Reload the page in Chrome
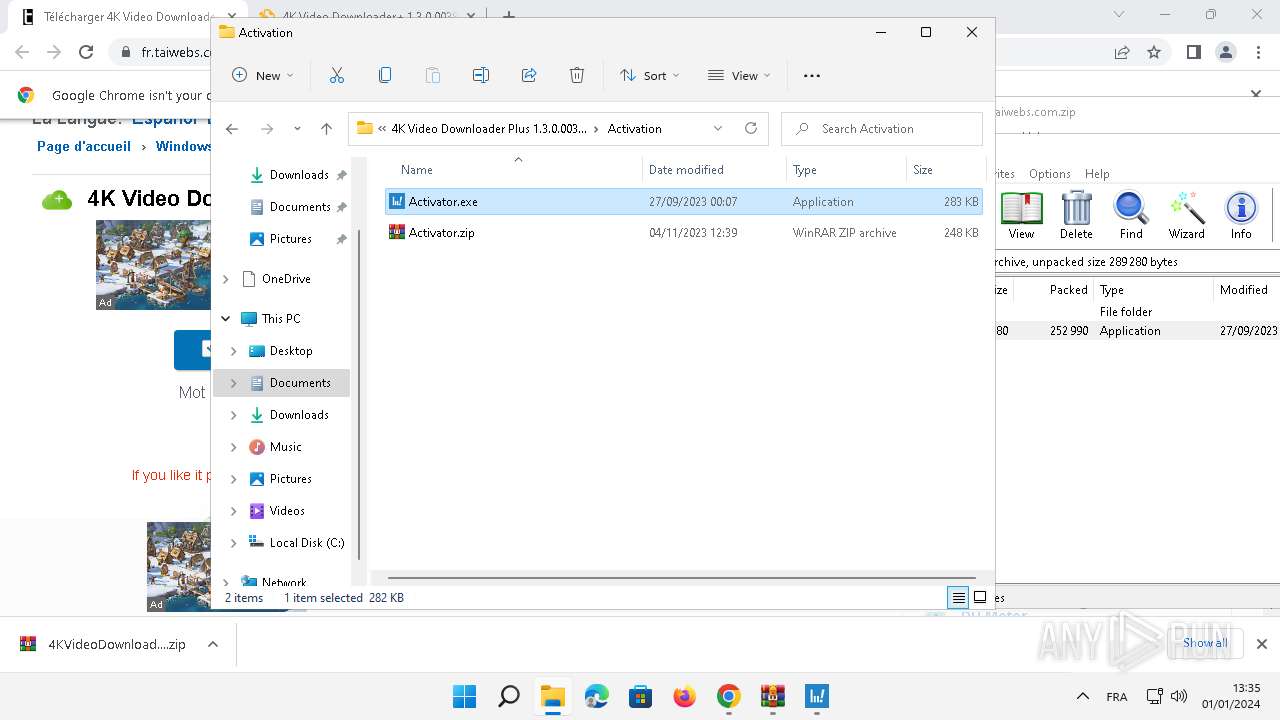Image resolution: width=1280 pixels, height=720 pixels. click(86, 52)
